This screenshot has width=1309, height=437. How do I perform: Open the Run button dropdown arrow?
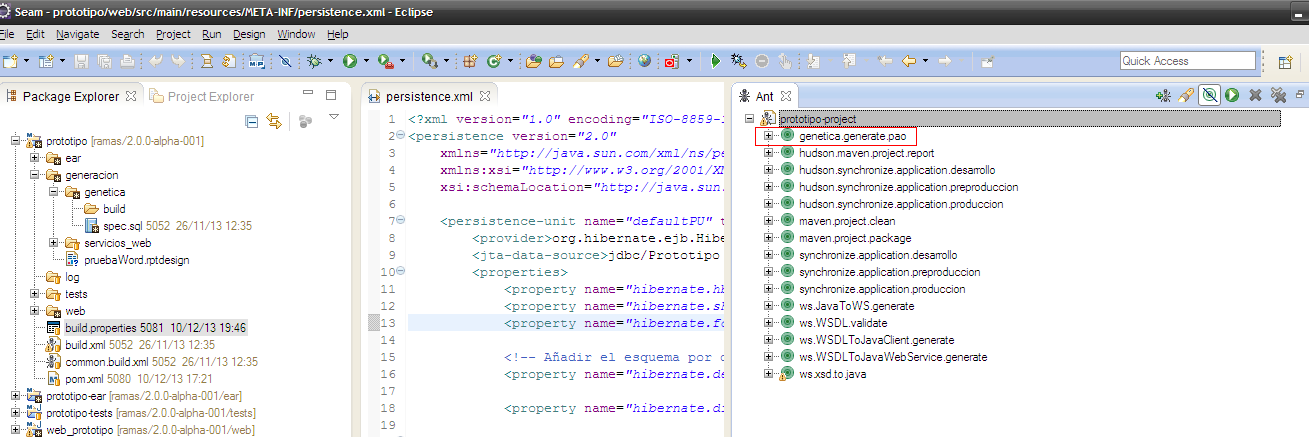point(366,61)
